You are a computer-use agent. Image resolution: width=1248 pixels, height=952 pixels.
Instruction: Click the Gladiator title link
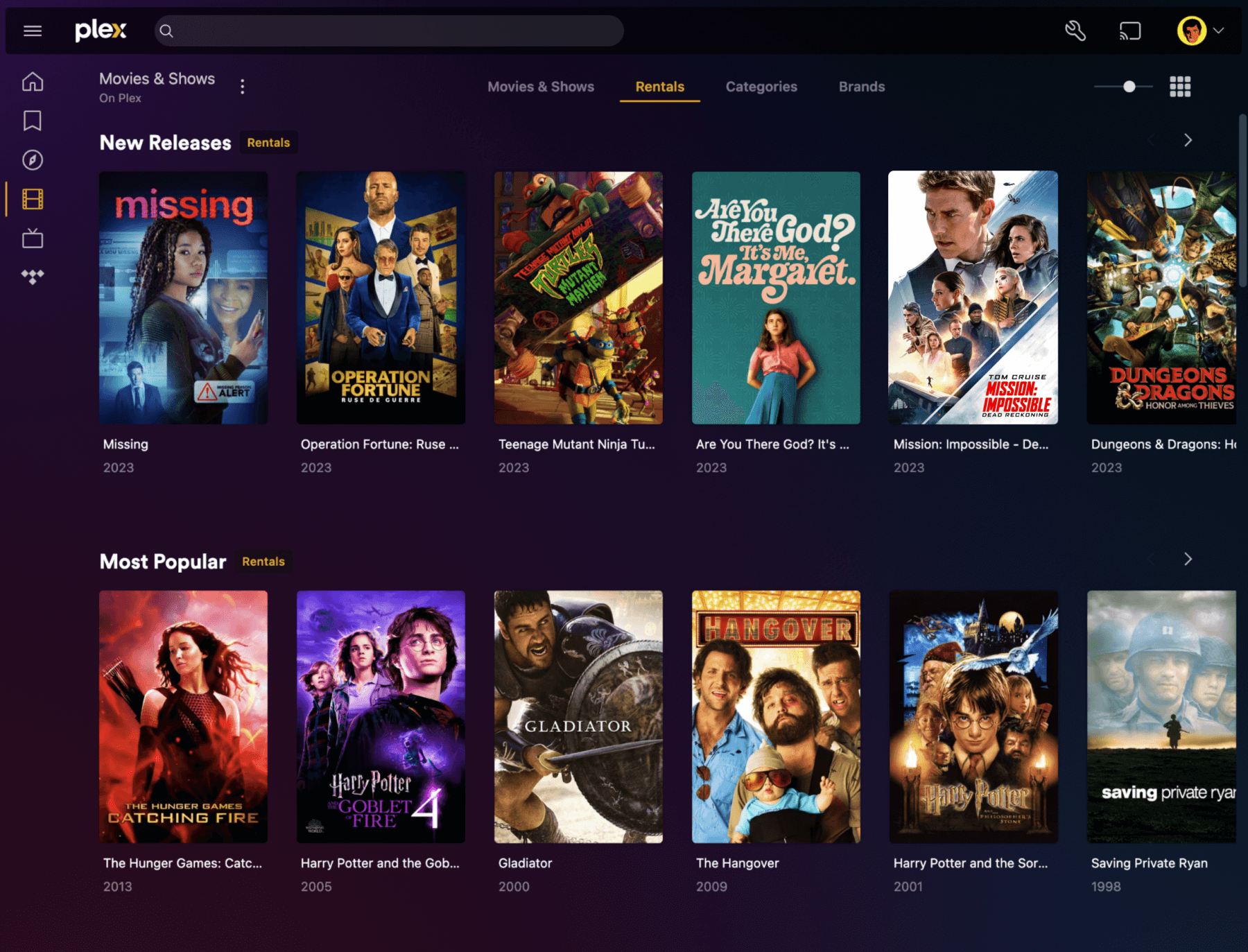(525, 863)
